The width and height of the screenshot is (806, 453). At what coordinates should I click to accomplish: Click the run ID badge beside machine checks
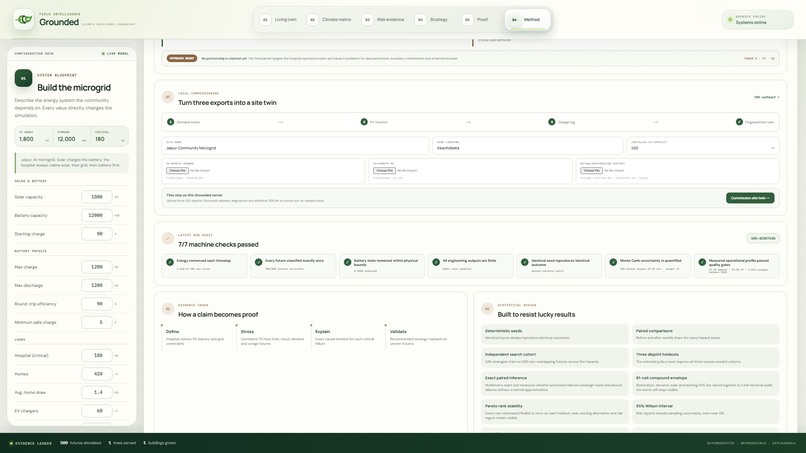point(763,238)
